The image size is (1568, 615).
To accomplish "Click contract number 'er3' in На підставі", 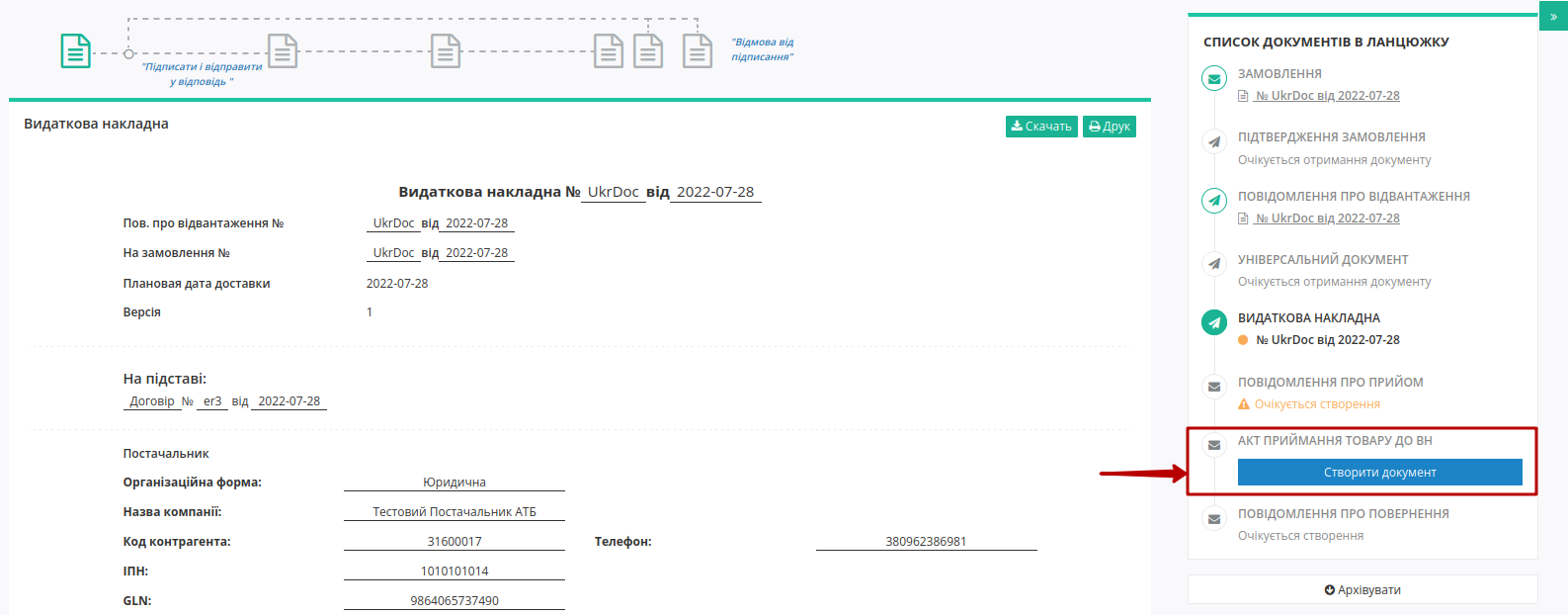I will click(x=212, y=401).
